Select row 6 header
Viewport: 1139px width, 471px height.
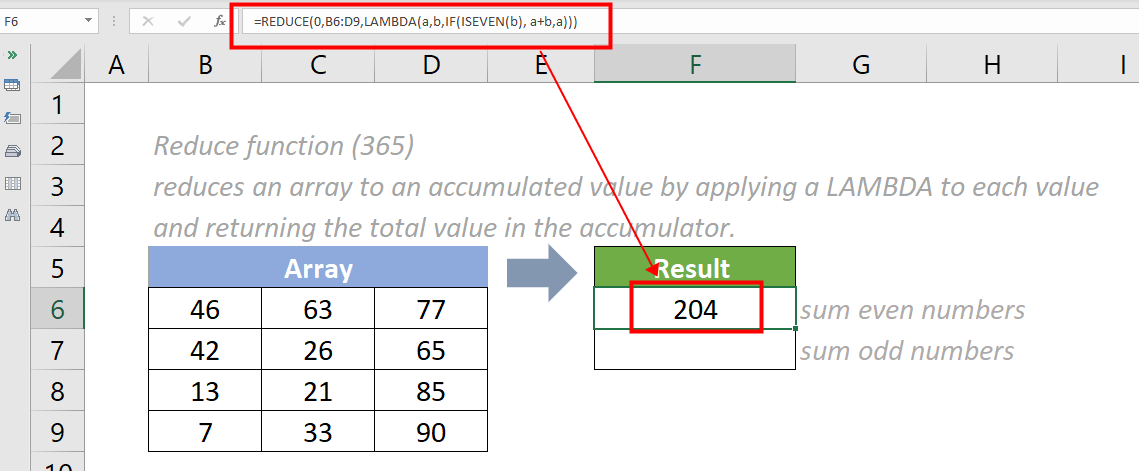click(58, 309)
